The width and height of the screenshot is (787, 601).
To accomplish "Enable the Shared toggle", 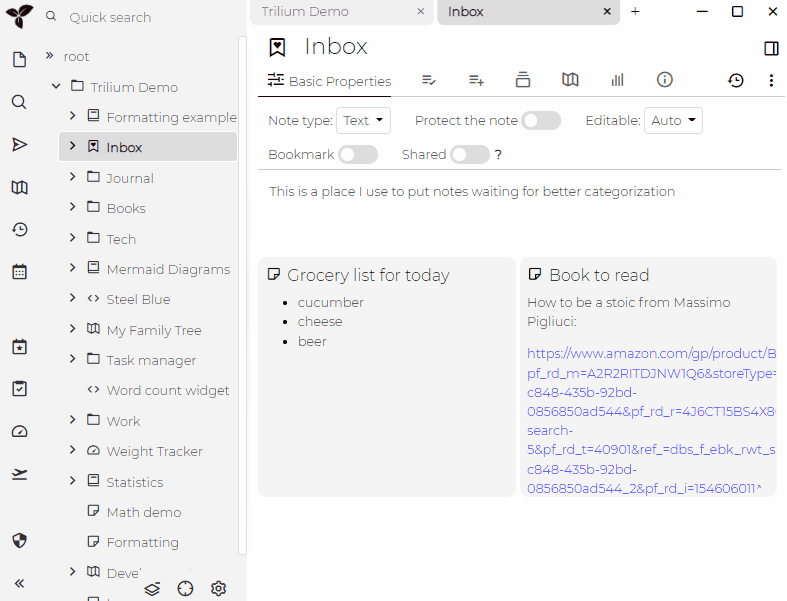I will (x=470, y=155).
